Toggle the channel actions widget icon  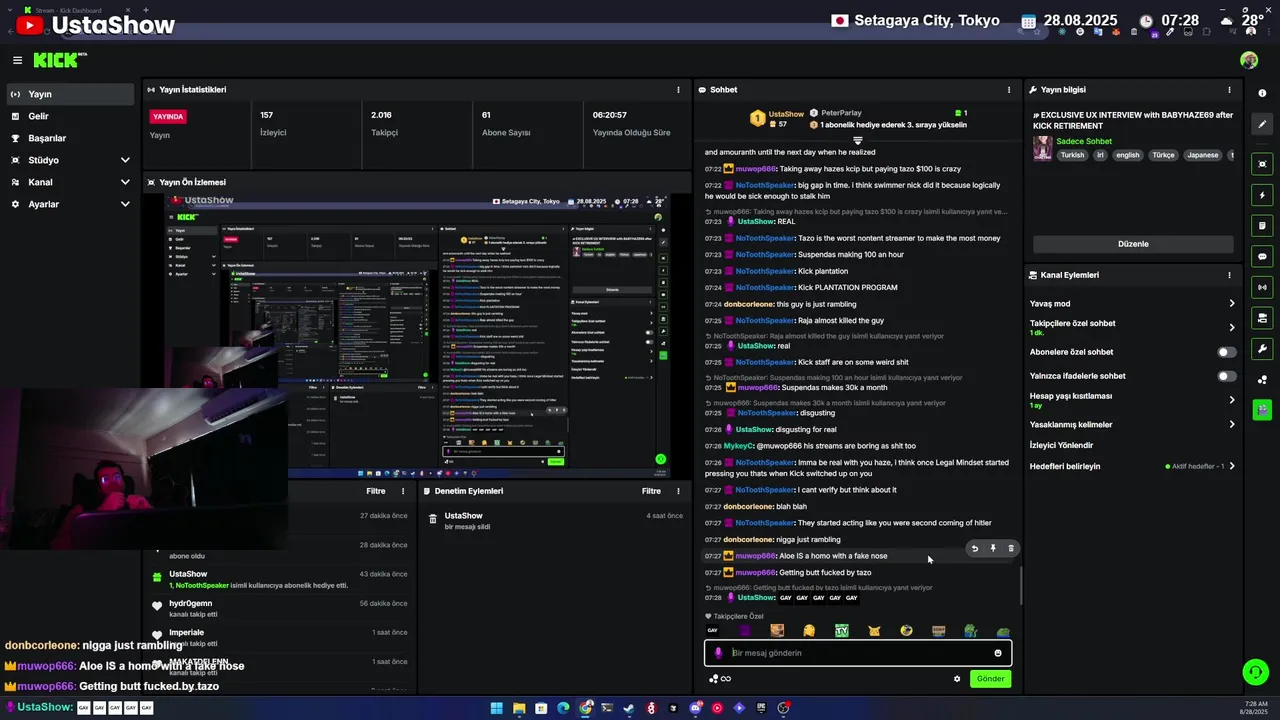click(1262, 318)
